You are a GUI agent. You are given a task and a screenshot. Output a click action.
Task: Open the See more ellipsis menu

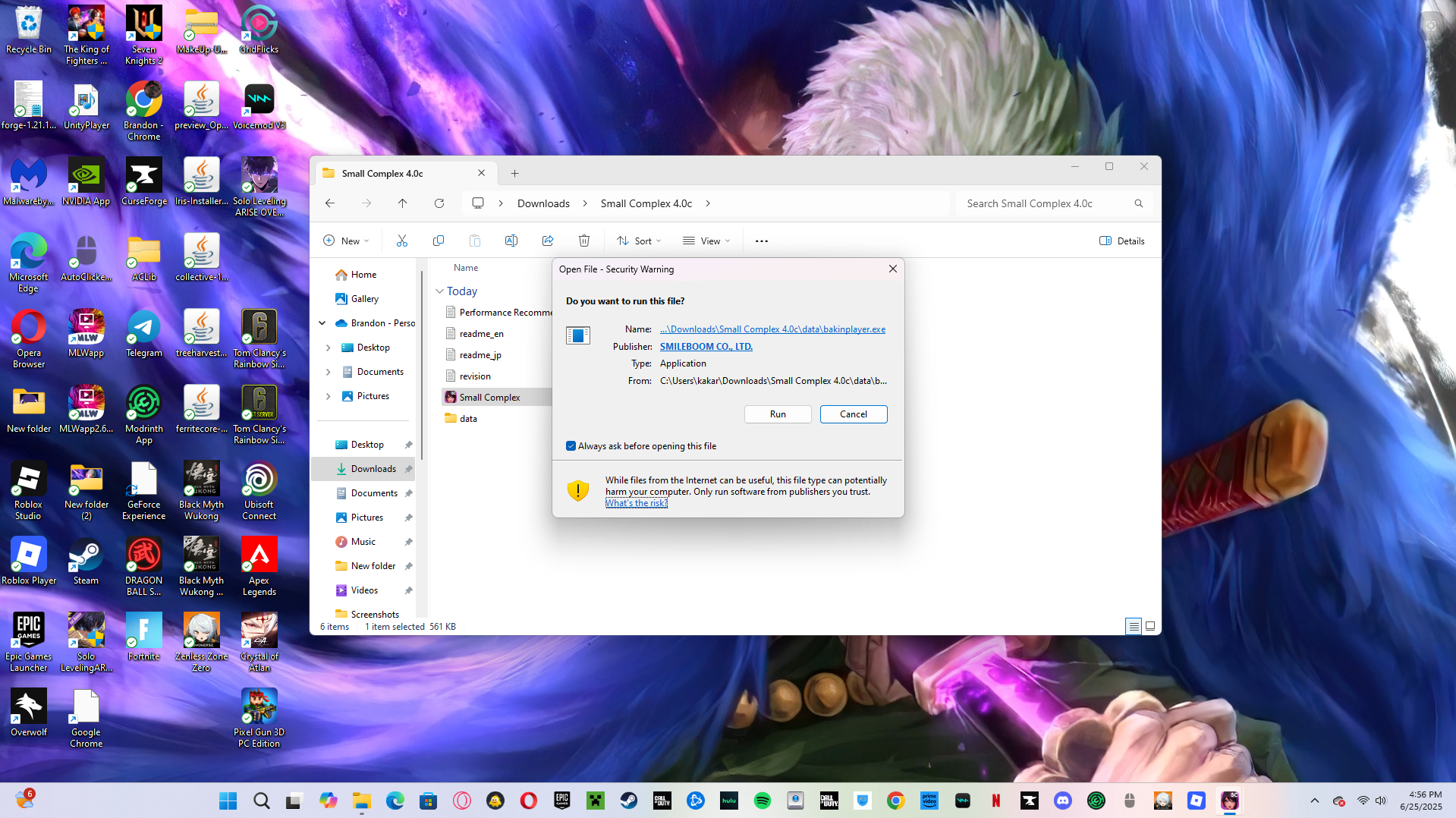pos(762,241)
